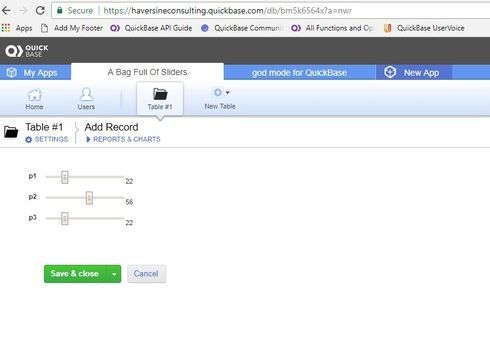The width and height of the screenshot is (490, 363).
Task: Click the browser reload icon
Action: tap(40, 11)
